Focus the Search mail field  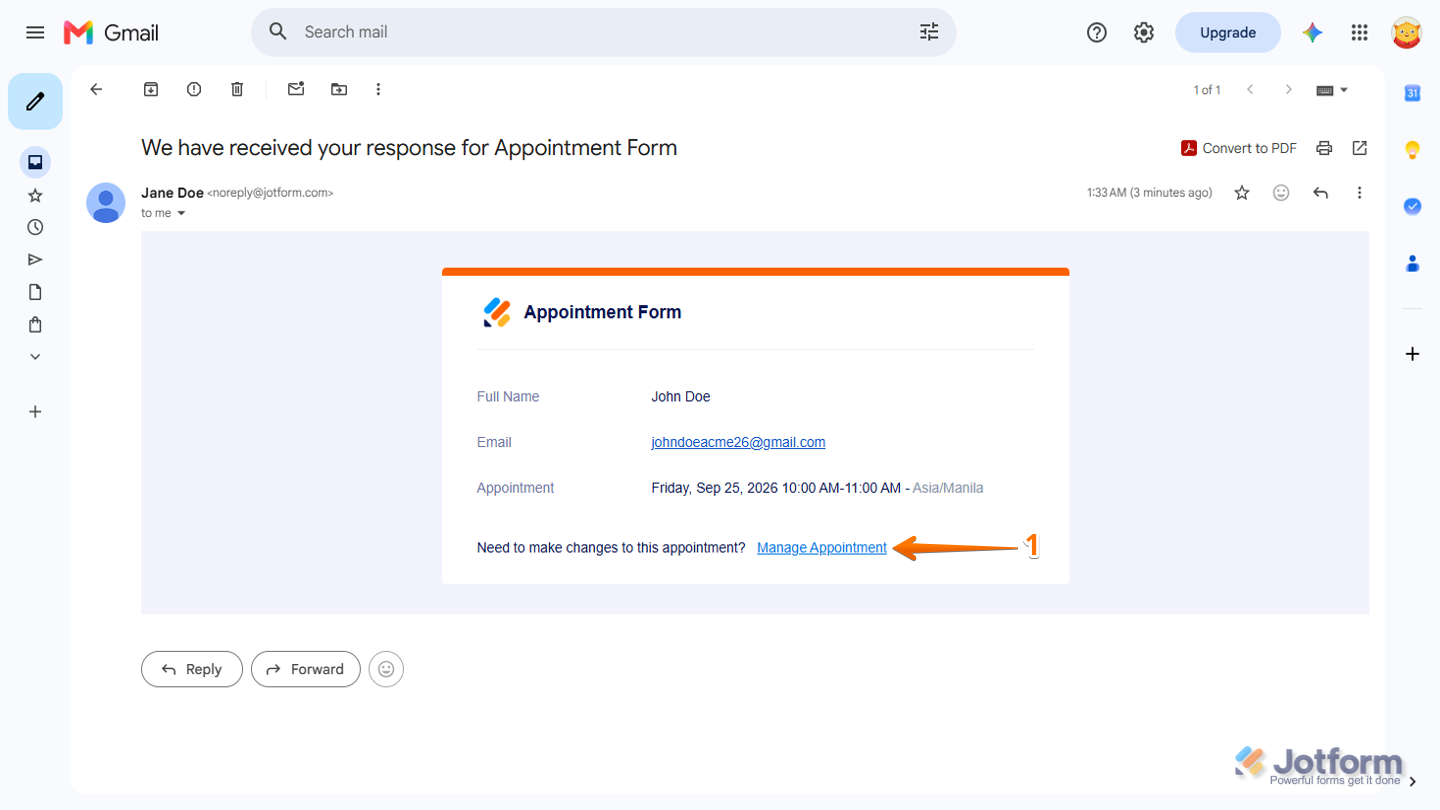(604, 32)
